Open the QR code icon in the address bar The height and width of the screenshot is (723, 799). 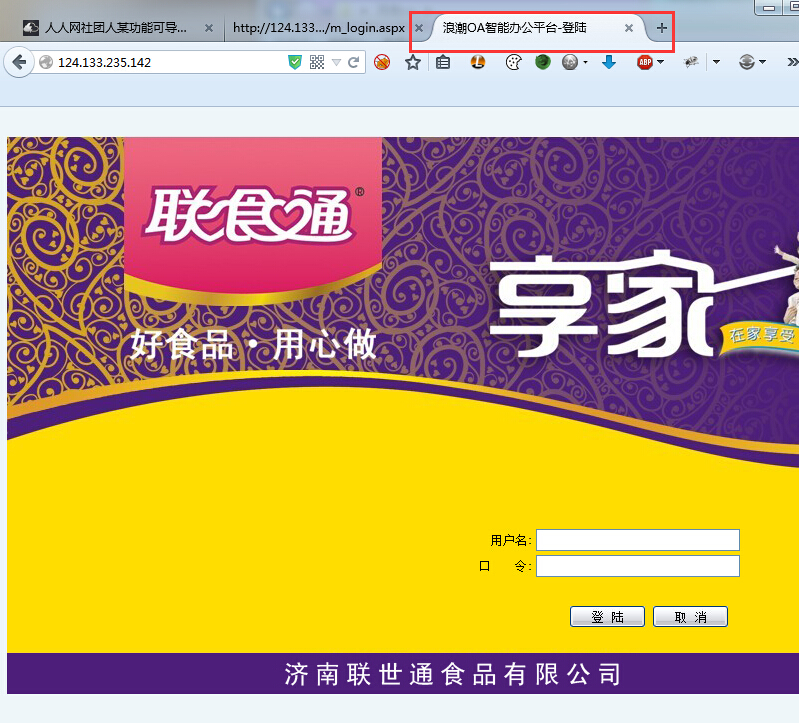point(317,62)
